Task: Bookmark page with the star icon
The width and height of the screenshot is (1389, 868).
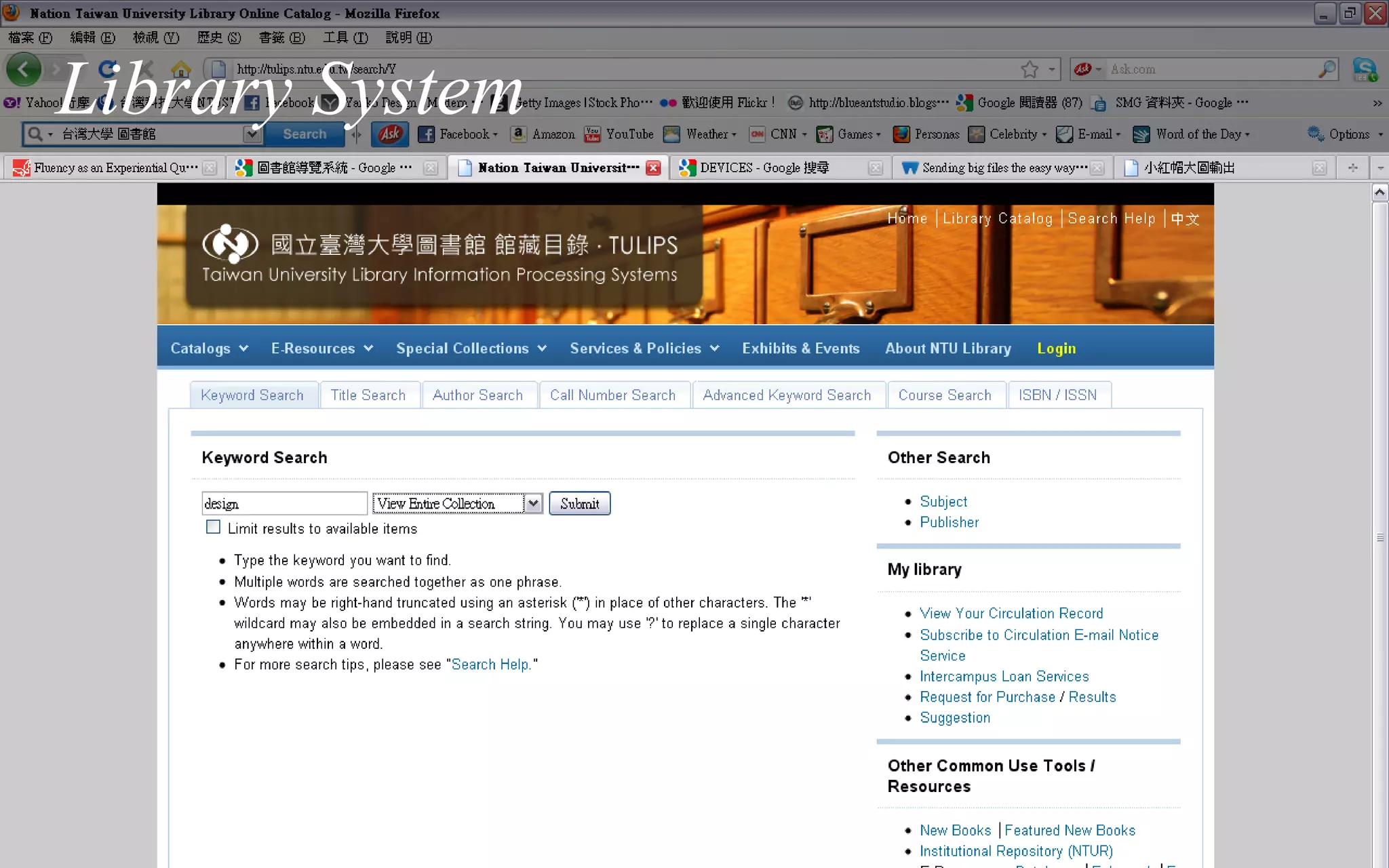Action: click(1030, 69)
